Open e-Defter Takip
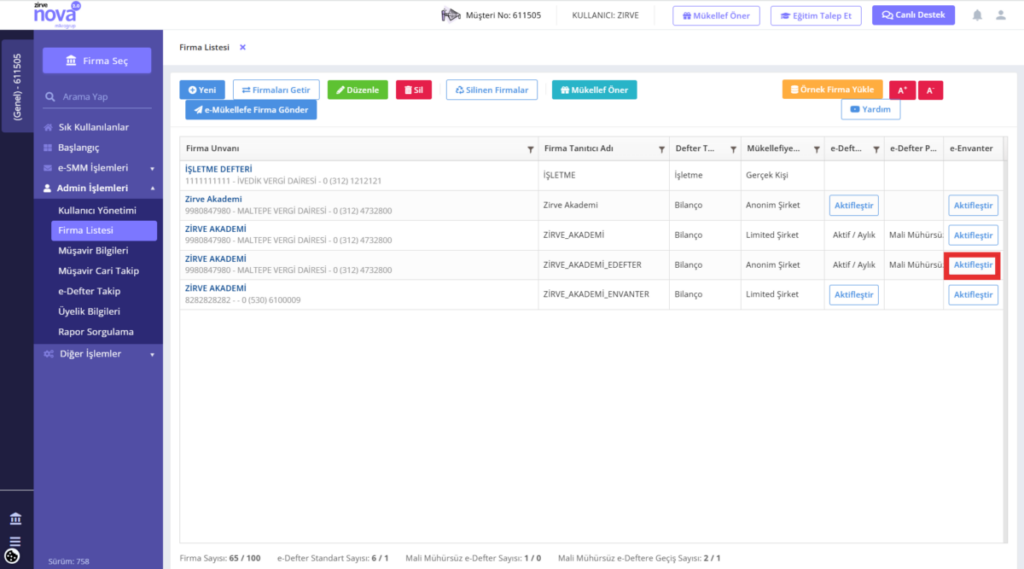 [x=89, y=291]
